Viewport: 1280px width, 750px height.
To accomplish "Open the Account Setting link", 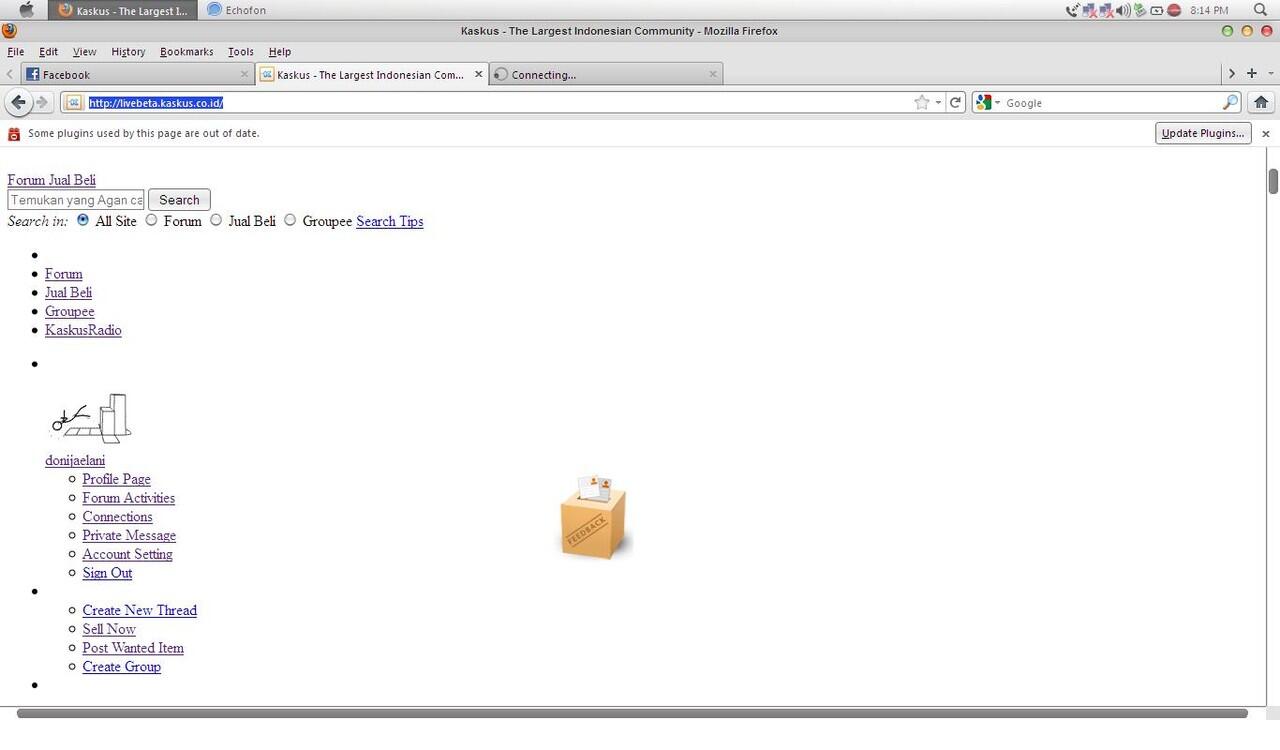I will point(128,554).
